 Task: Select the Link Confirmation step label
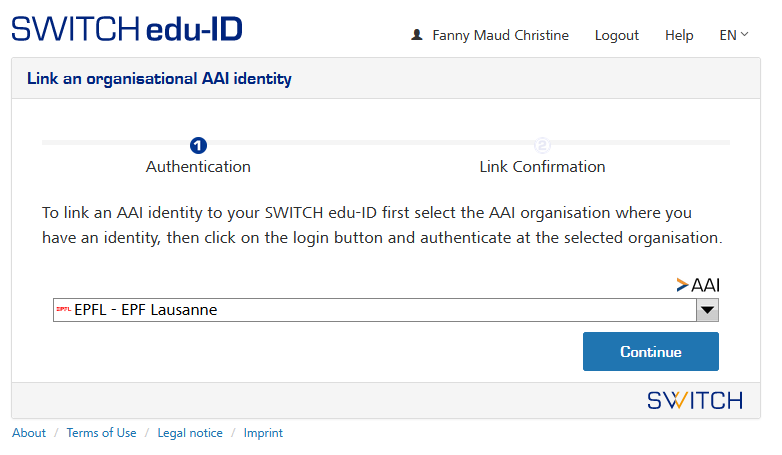tap(542, 167)
